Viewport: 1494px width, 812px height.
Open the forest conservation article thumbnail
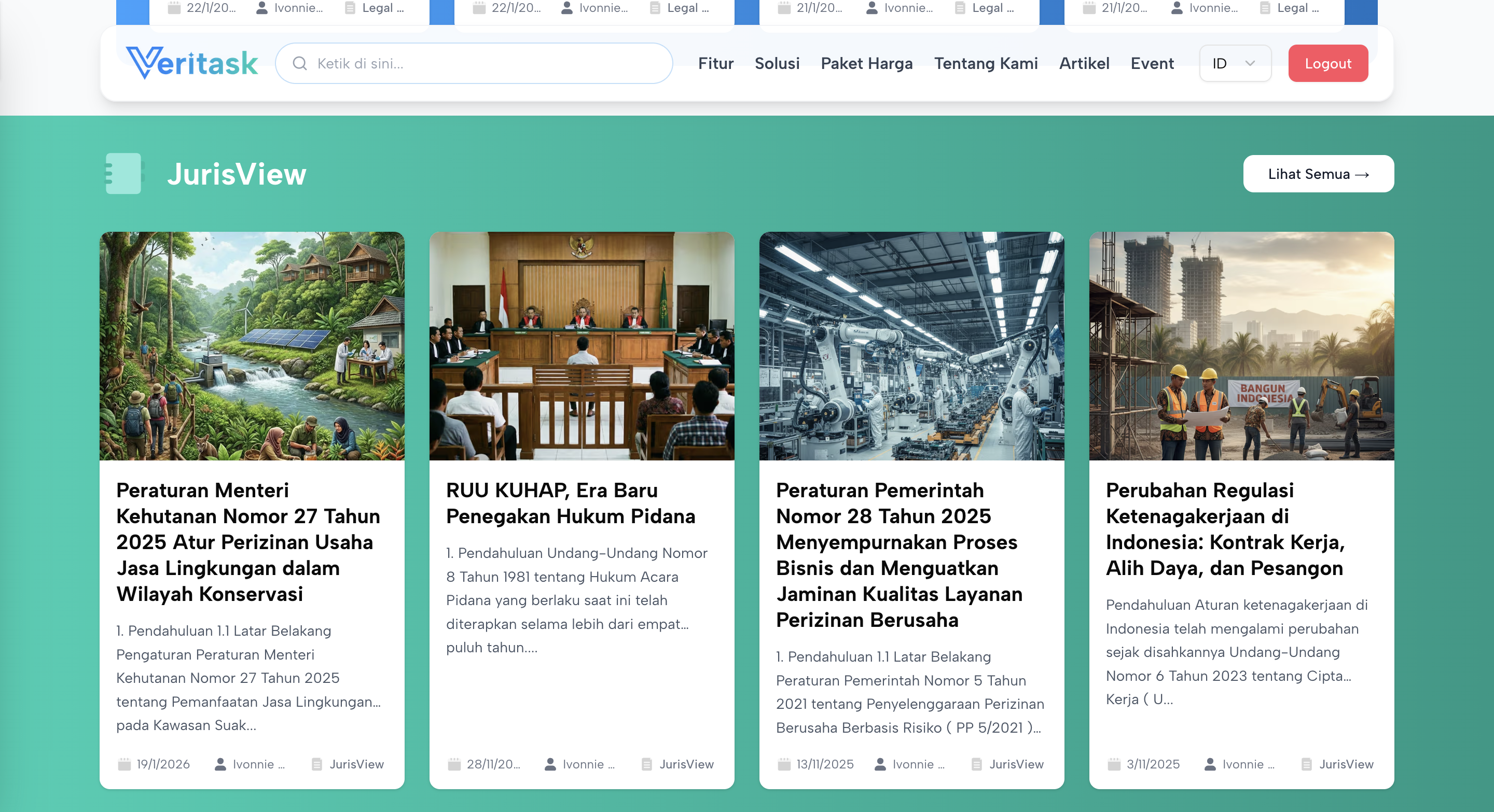tap(252, 346)
